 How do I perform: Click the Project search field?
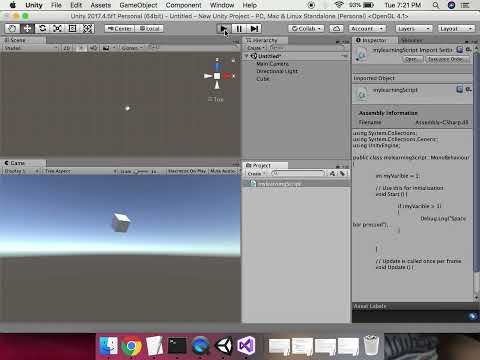297,173
